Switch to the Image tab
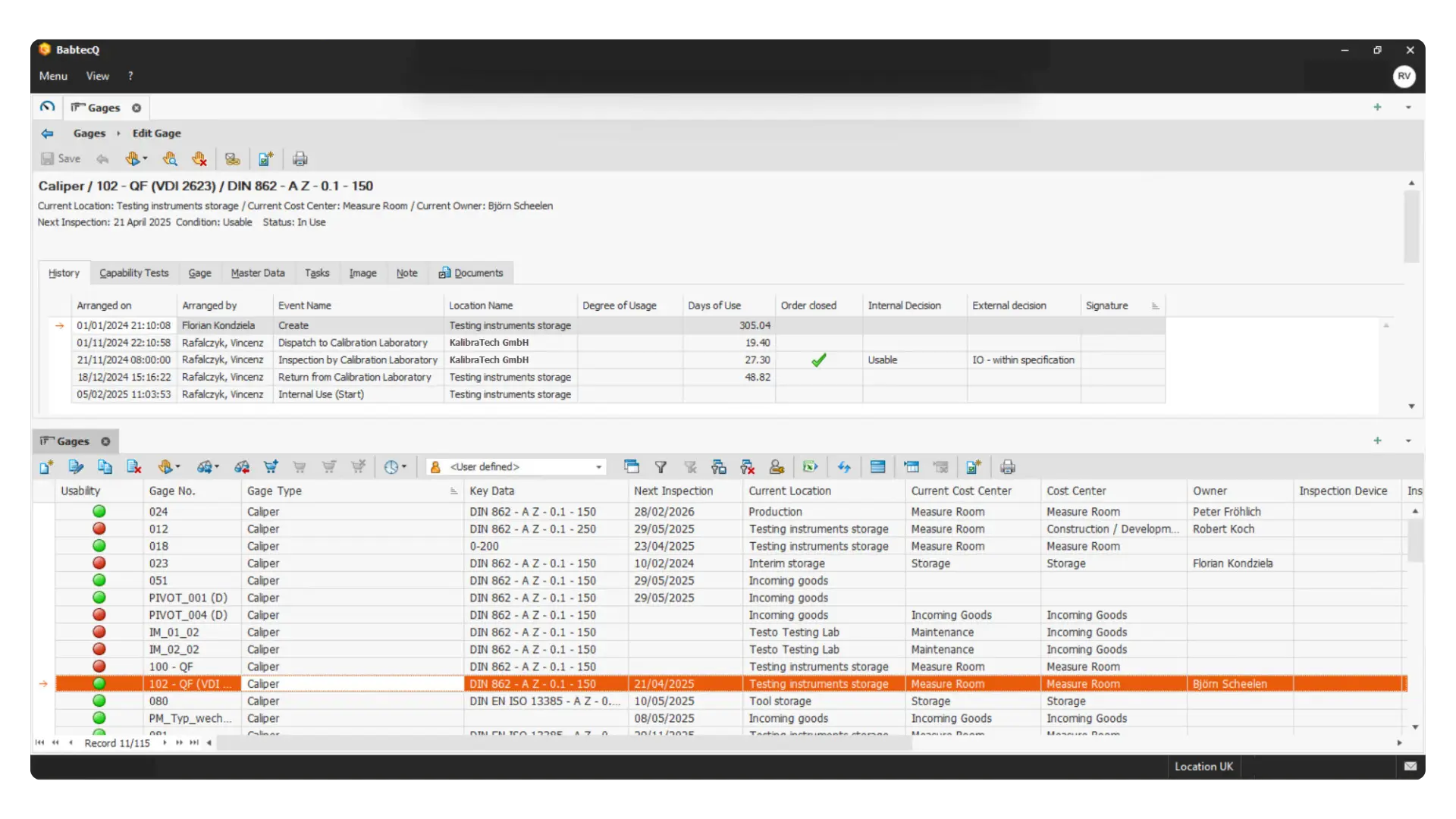The image size is (1456, 819). click(362, 273)
